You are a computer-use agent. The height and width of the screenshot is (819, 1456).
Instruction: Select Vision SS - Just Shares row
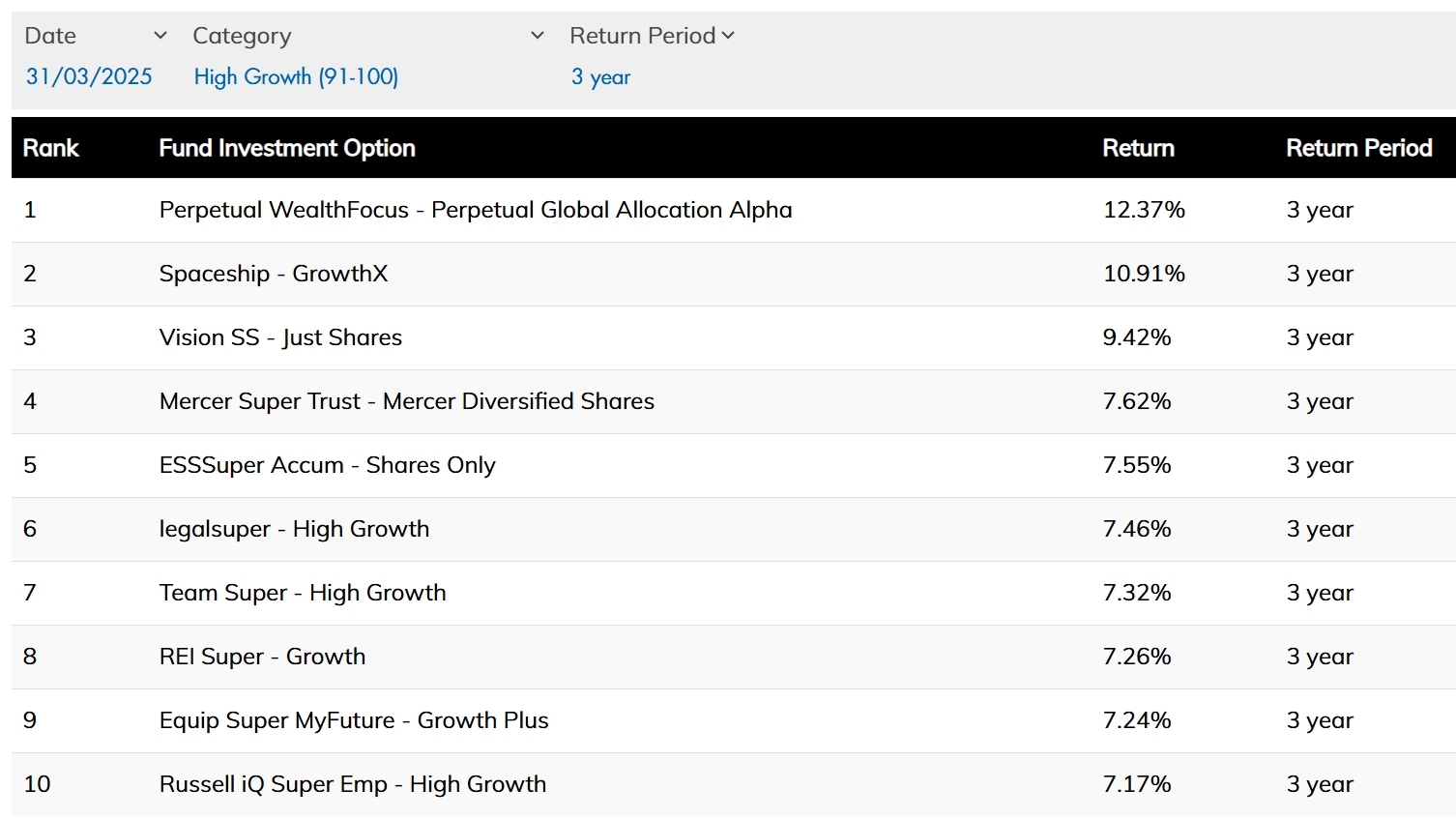point(280,337)
